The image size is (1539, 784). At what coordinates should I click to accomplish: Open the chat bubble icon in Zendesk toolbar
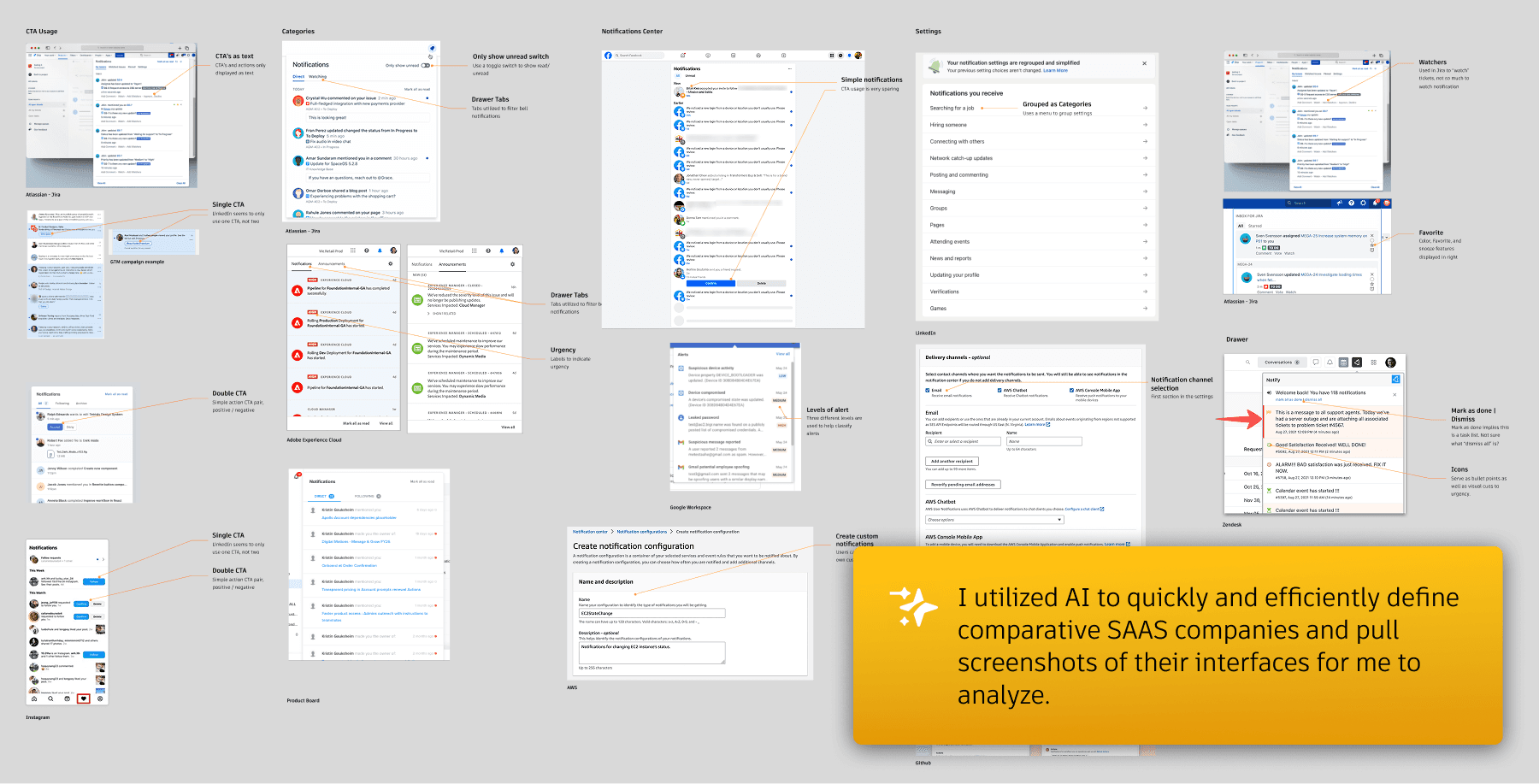1316,363
